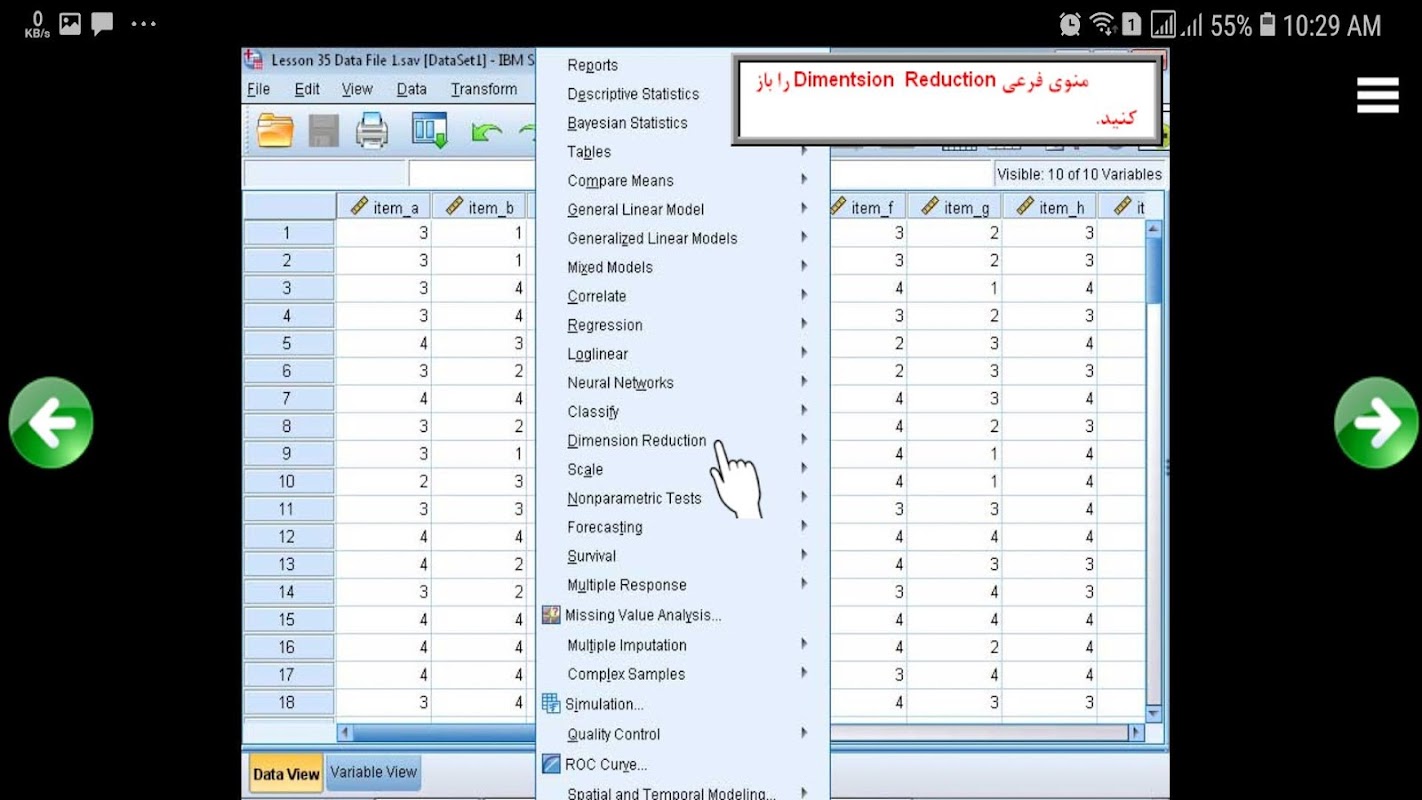Expand the Compare Means submenu arrow
Screen dimensions: 1422x800
(x=804, y=180)
